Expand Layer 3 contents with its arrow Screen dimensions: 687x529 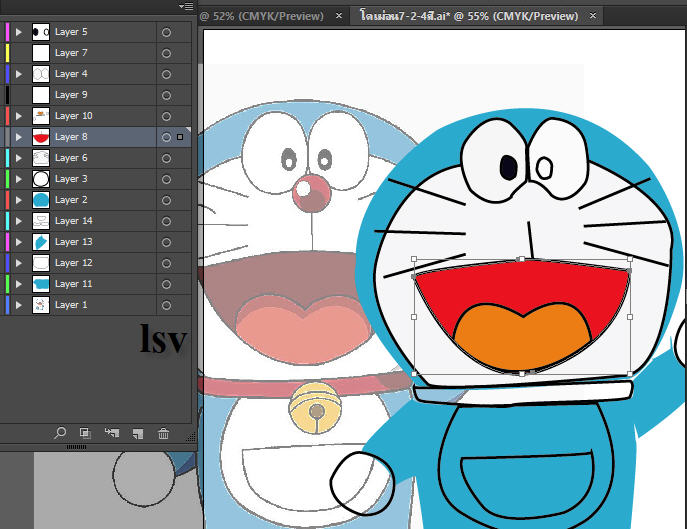pos(19,179)
